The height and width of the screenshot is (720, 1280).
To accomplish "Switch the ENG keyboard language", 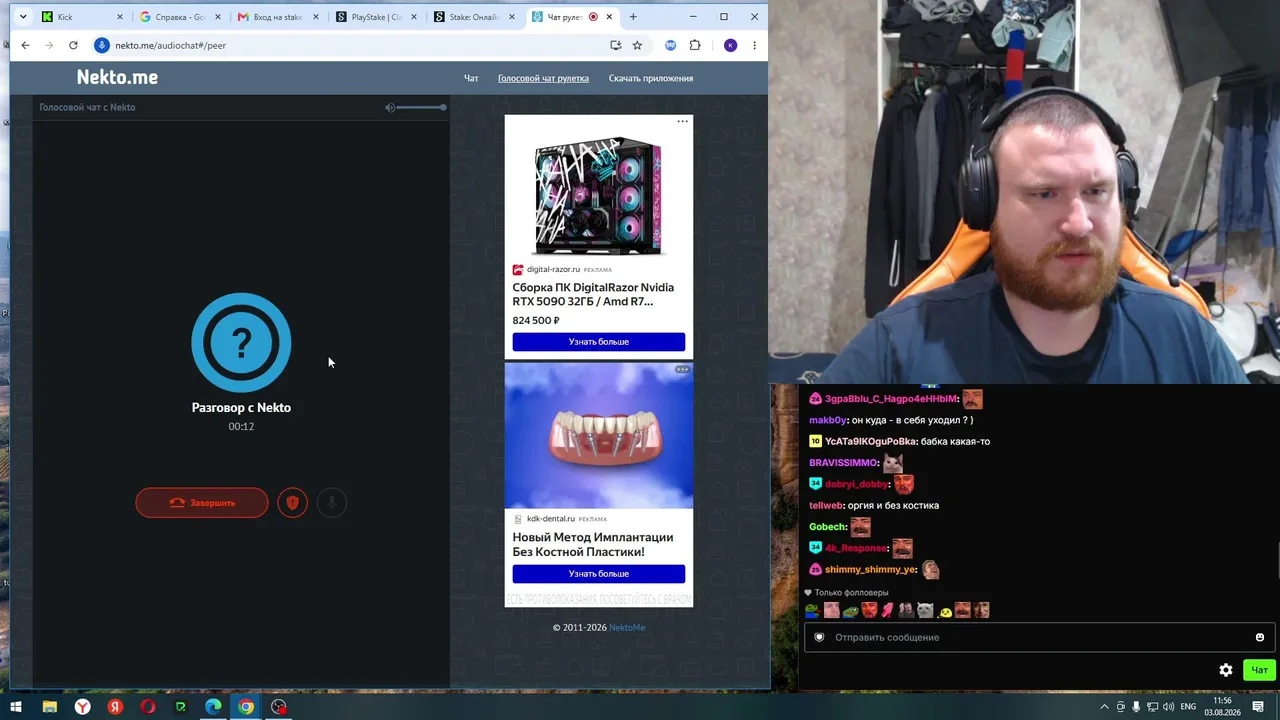I will 1188,707.
